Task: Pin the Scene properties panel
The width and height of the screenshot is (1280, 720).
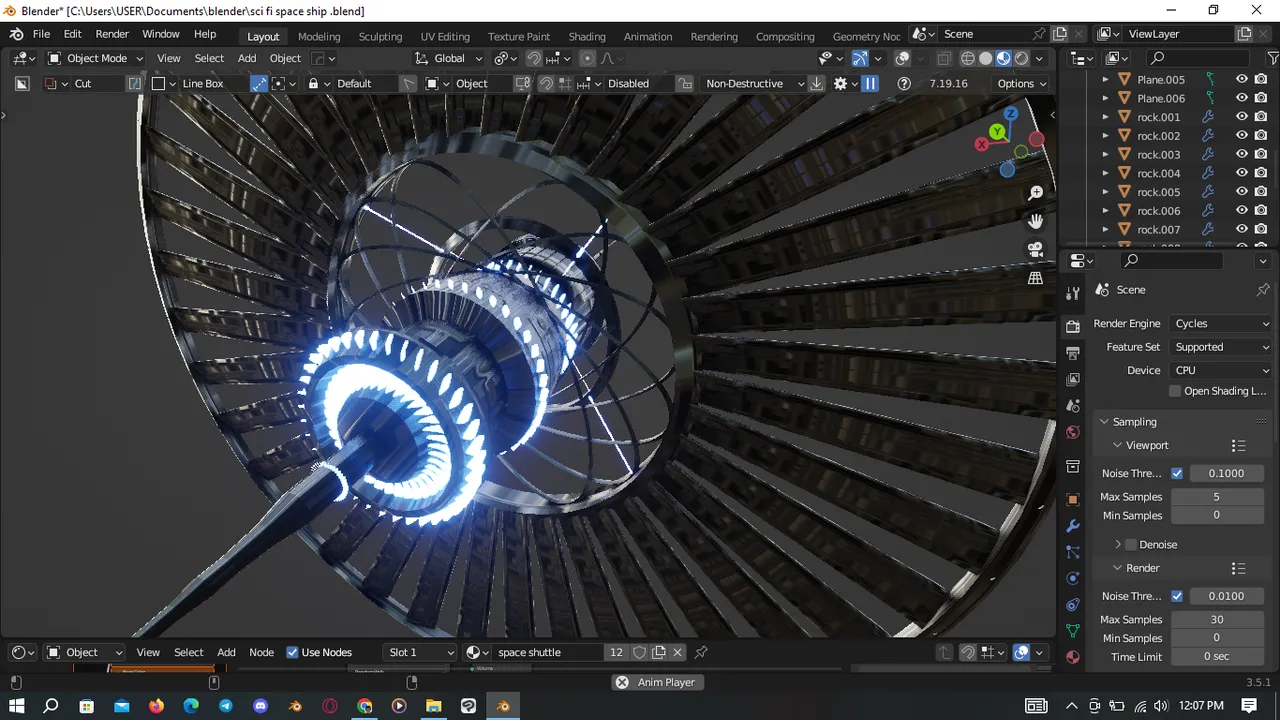Action: 1263,289
